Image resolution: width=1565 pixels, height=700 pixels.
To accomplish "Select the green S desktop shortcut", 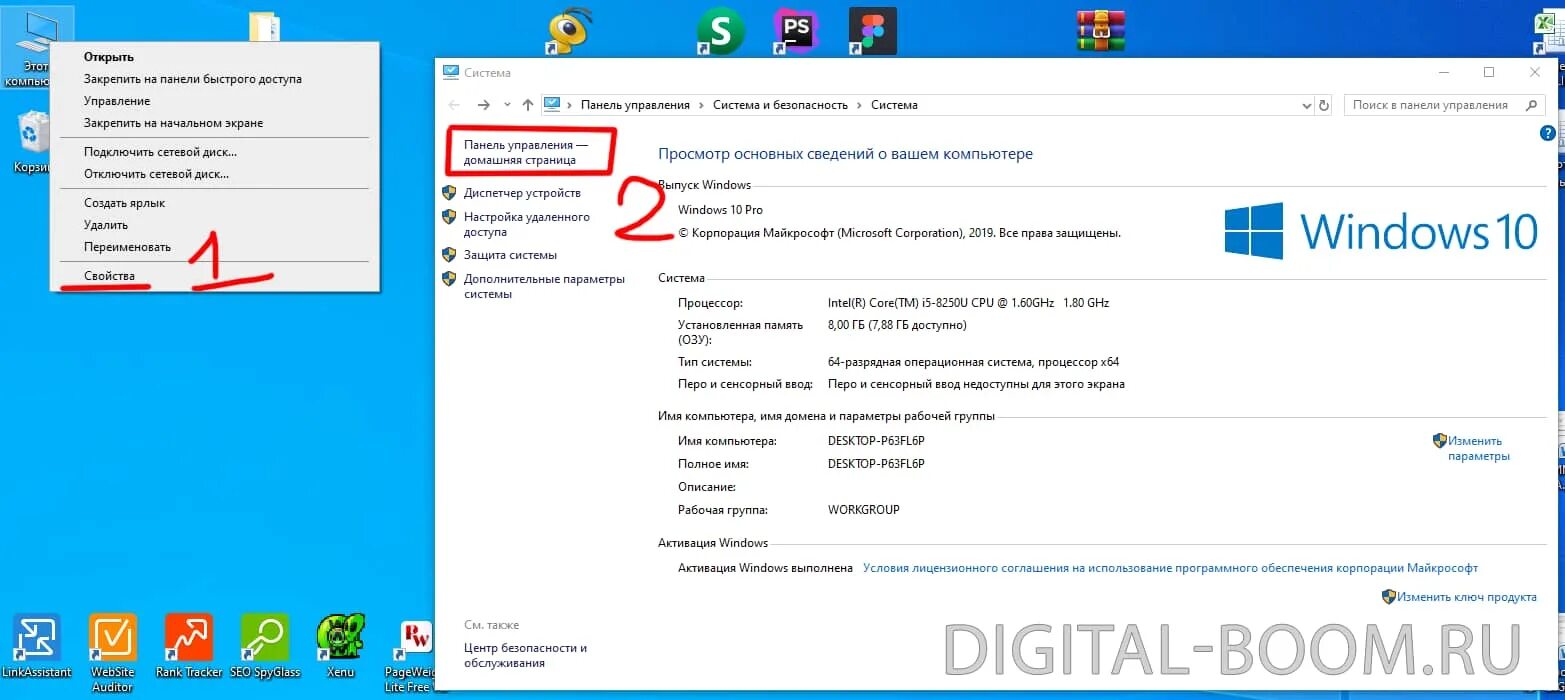I will point(720,32).
